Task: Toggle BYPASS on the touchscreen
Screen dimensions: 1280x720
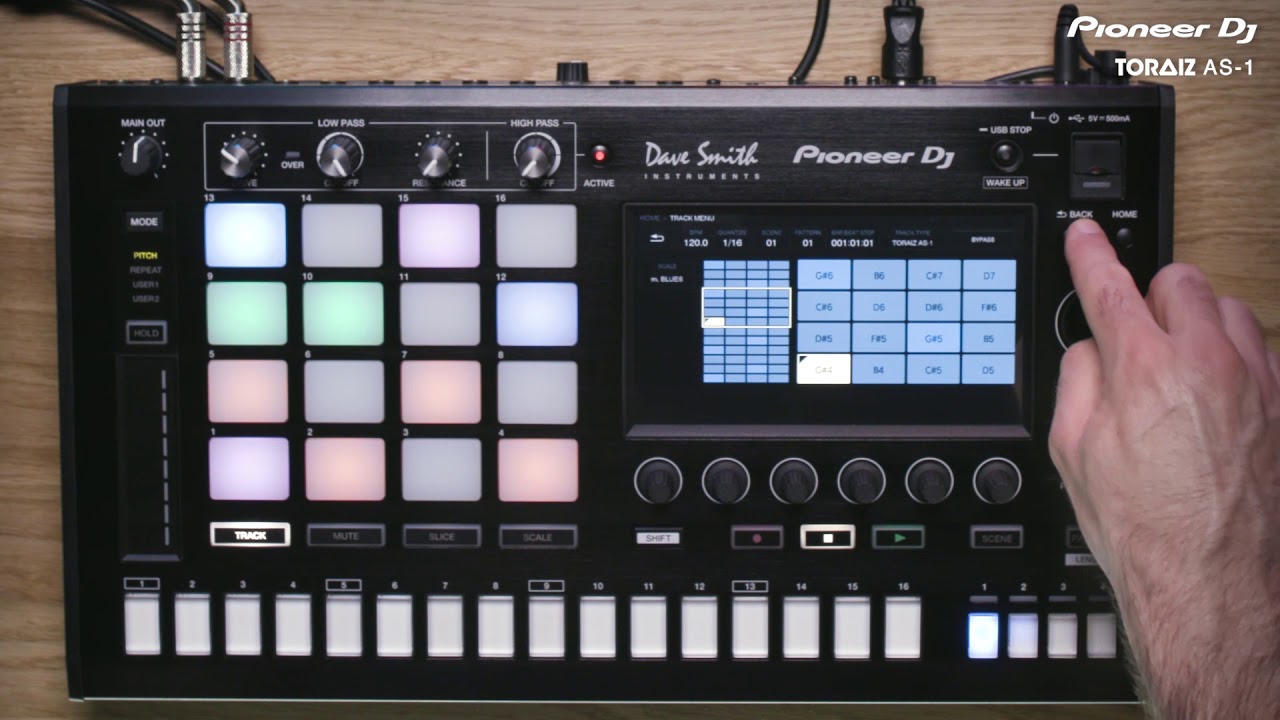Action: [983, 241]
